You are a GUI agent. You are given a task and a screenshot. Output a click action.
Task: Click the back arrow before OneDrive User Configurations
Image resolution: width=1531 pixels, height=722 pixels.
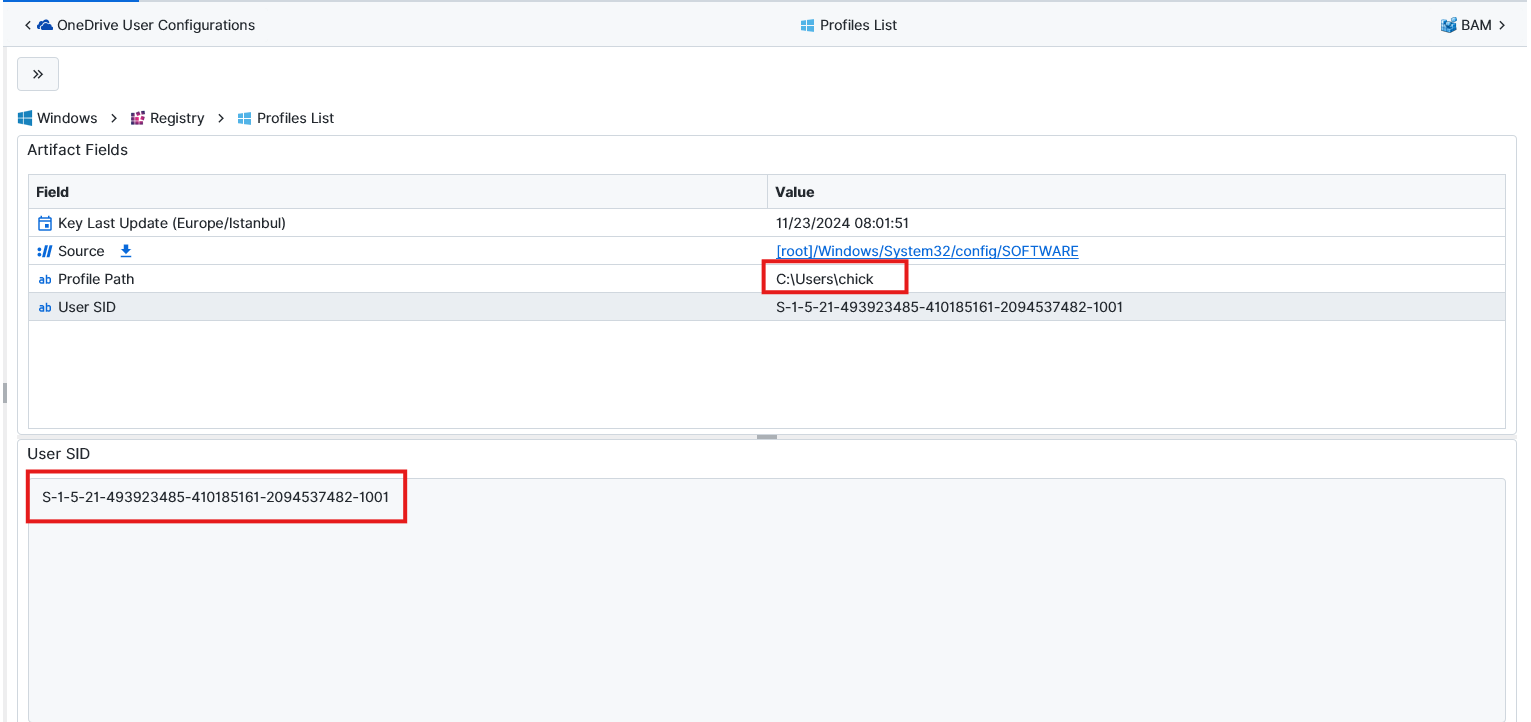click(27, 25)
